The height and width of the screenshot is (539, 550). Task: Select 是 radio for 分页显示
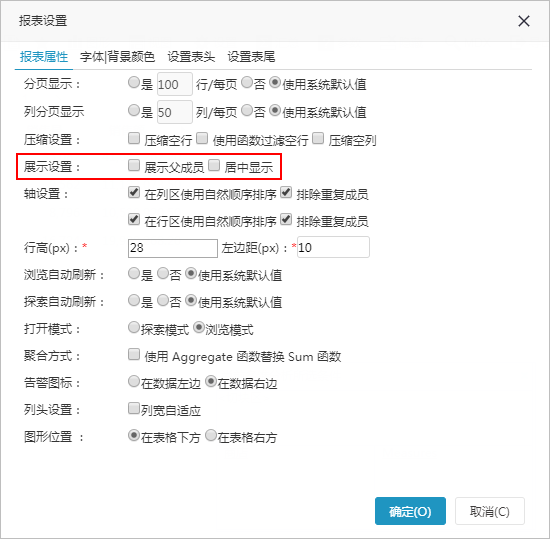tap(134, 83)
